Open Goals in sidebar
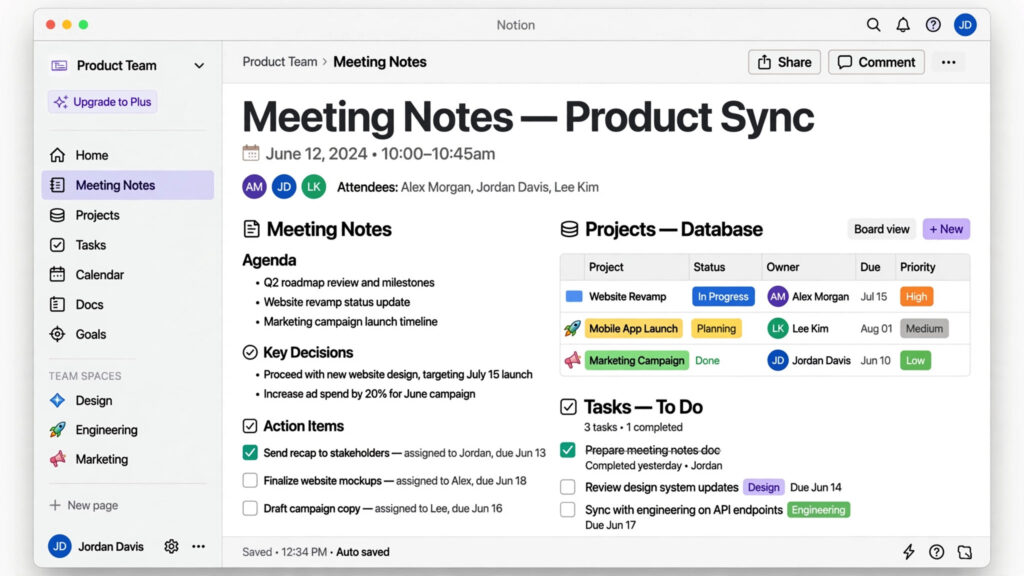The image size is (1024, 576). pyautogui.click(x=128, y=334)
